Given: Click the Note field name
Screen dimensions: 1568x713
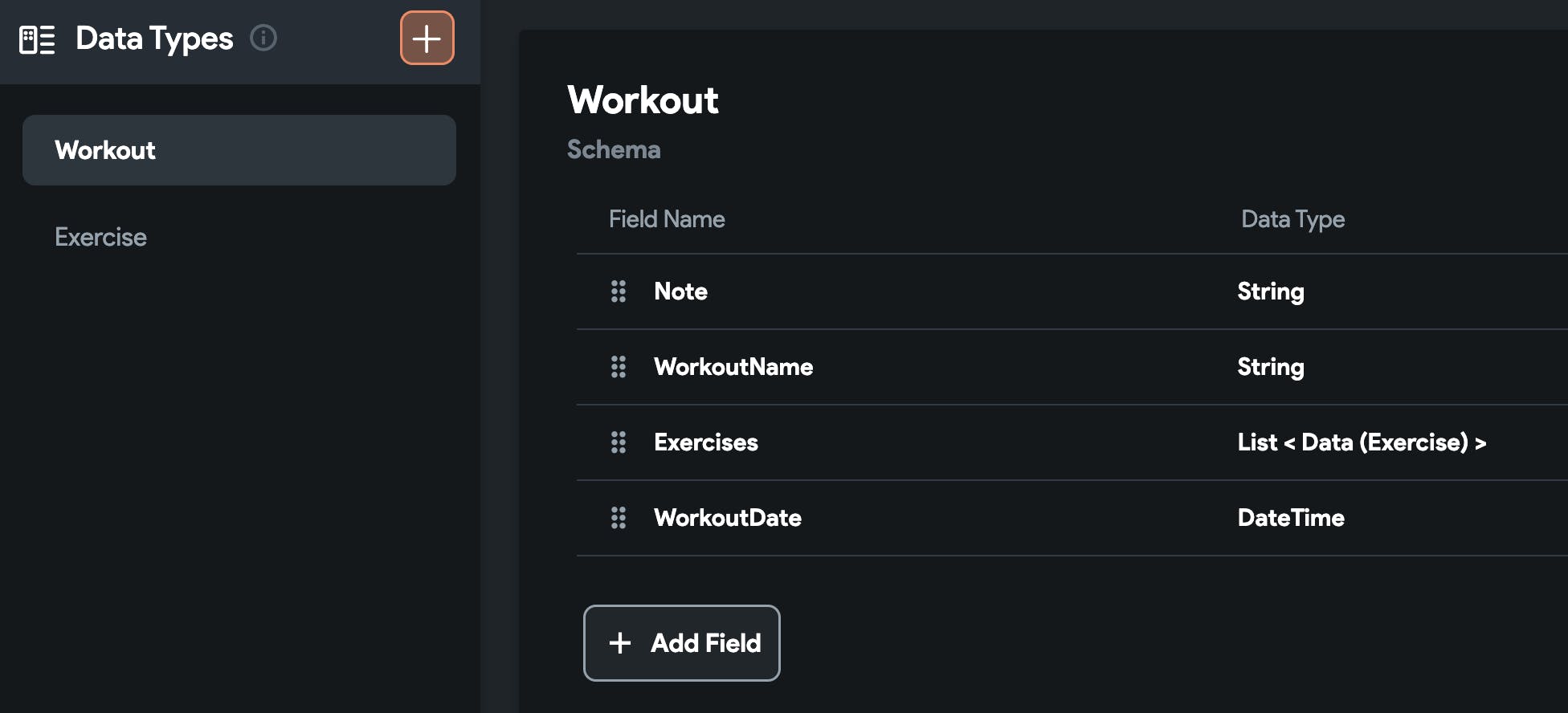Looking at the screenshot, I should coord(680,291).
